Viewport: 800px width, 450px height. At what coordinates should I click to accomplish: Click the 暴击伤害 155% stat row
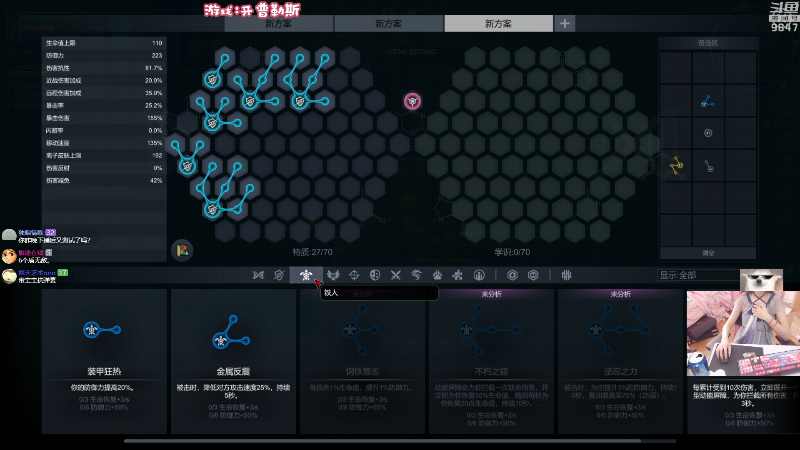coord(104,118)
